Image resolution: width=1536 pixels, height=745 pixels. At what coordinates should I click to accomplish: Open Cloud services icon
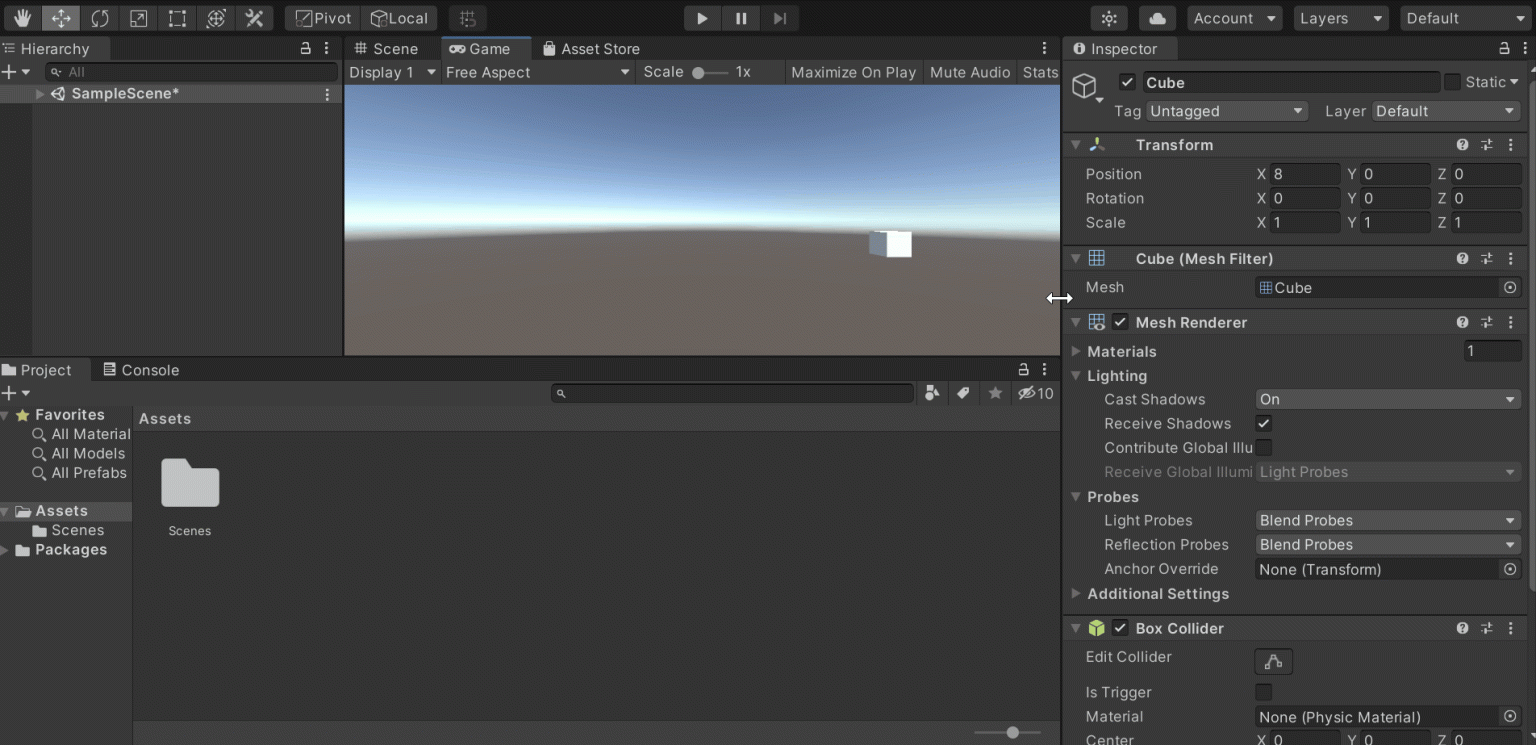point(1157,18)
